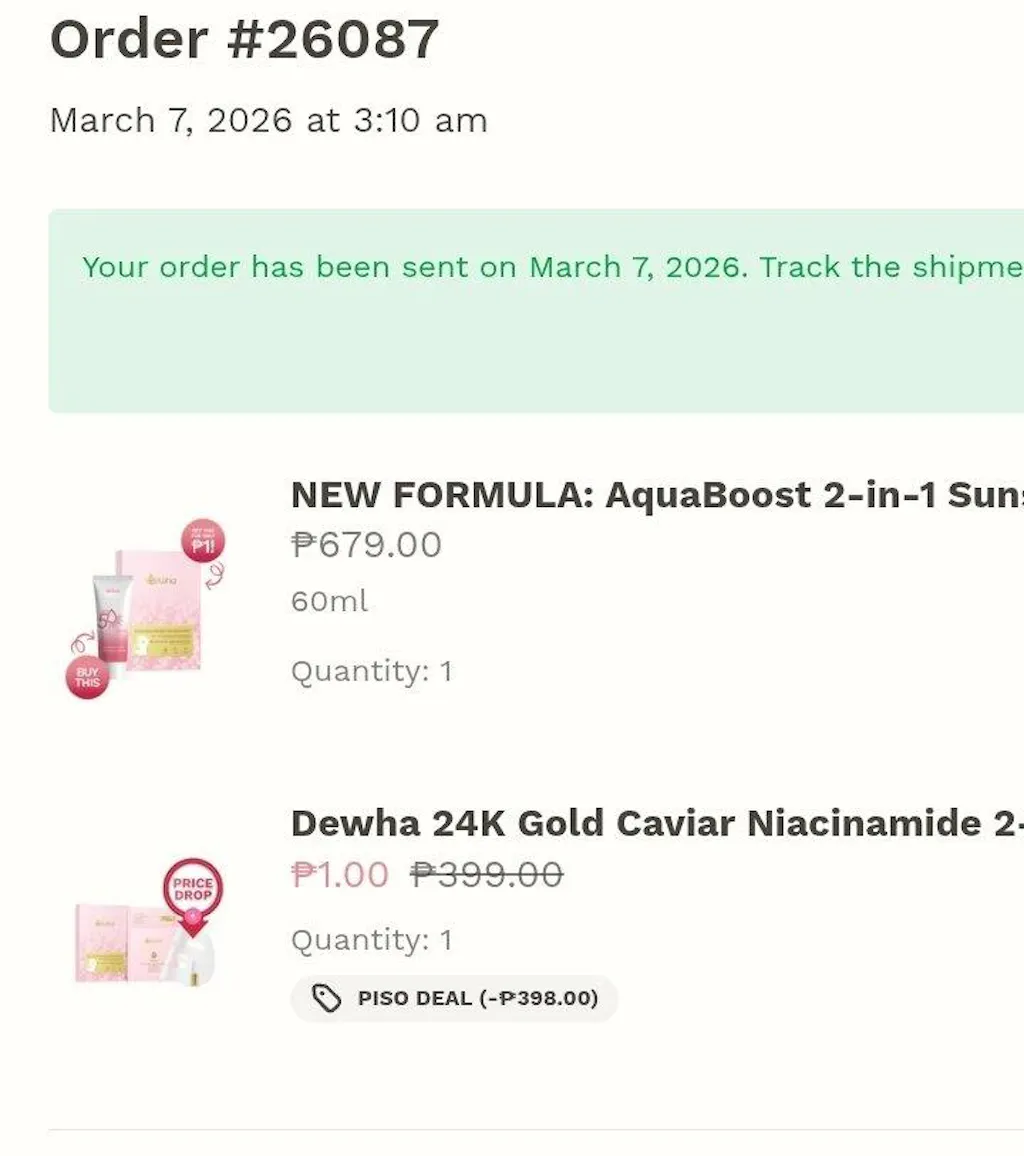
Task: Click the March 7, 2026 order timestamp
Action: tap(268, 121)
